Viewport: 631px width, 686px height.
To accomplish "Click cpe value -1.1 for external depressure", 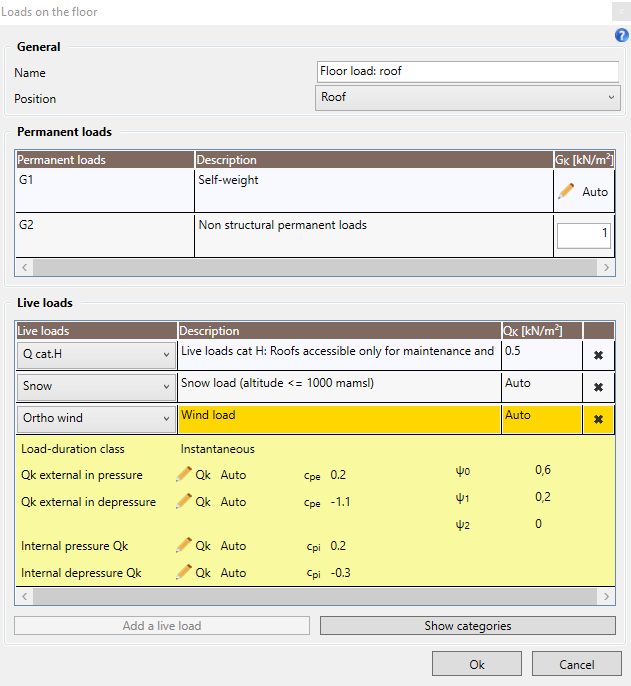I will pyautogui.click(x=340, y=502).
